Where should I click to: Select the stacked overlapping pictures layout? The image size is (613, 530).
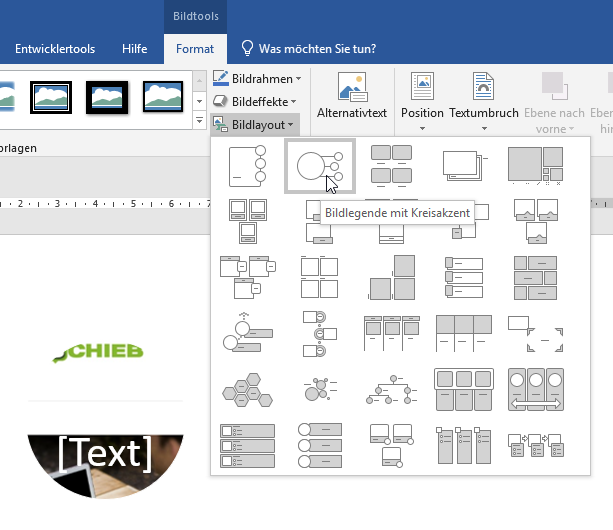[x=464, y=166]
